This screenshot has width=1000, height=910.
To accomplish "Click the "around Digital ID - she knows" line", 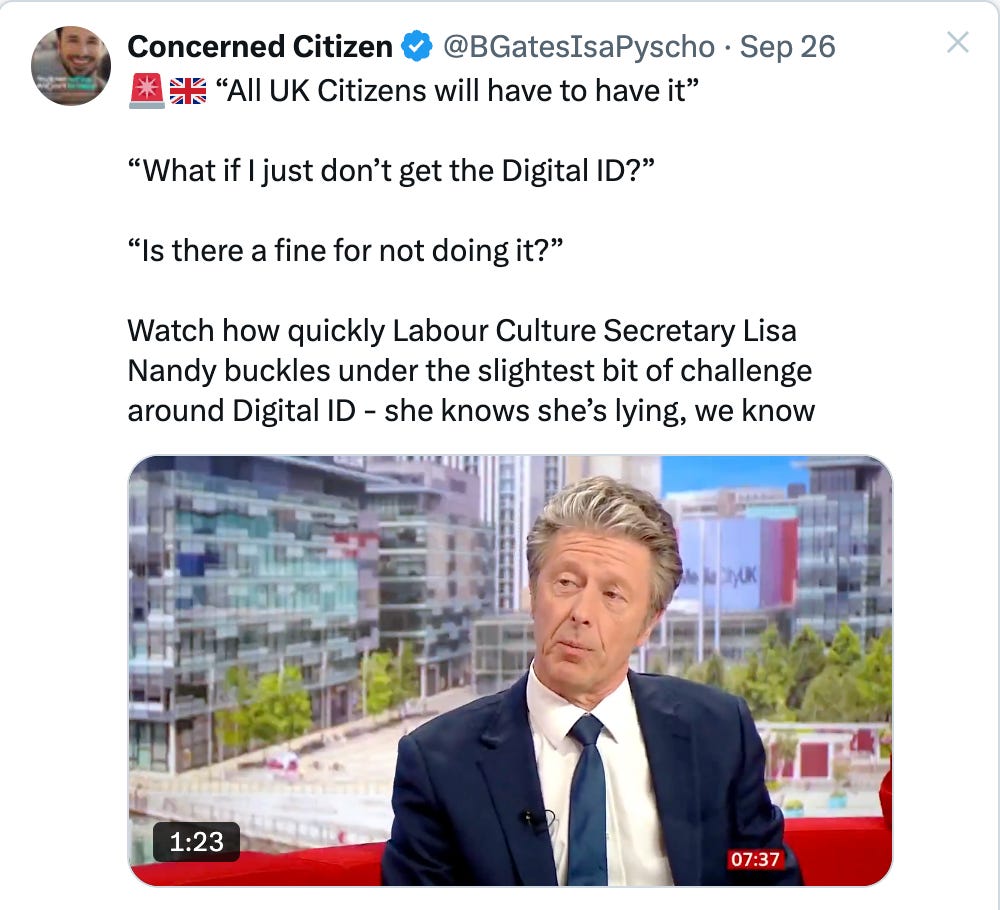I will click(x=471, y=411).
